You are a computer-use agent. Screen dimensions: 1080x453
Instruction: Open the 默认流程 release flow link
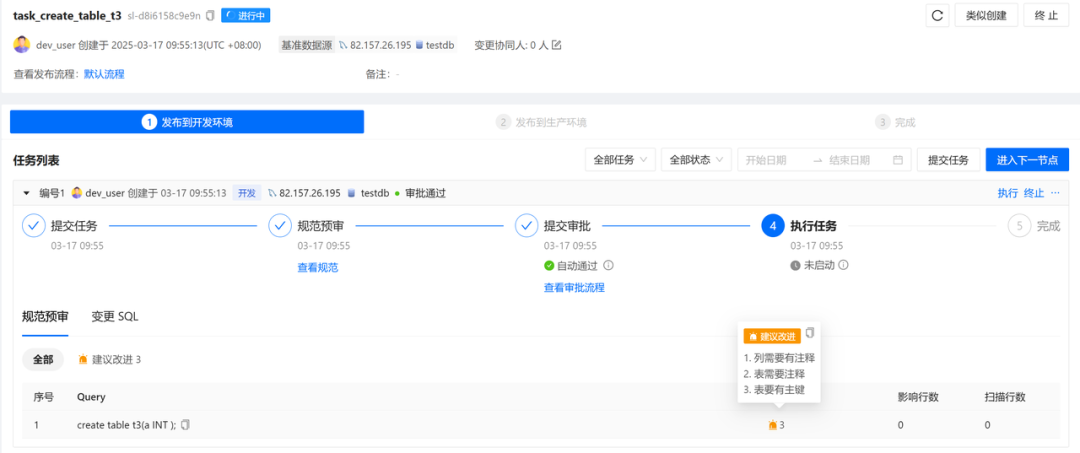[104, 74]
